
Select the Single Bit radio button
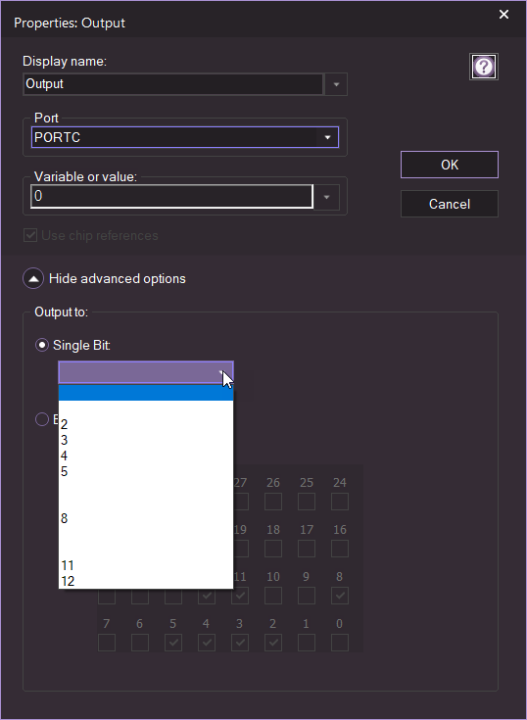(42, 345)
